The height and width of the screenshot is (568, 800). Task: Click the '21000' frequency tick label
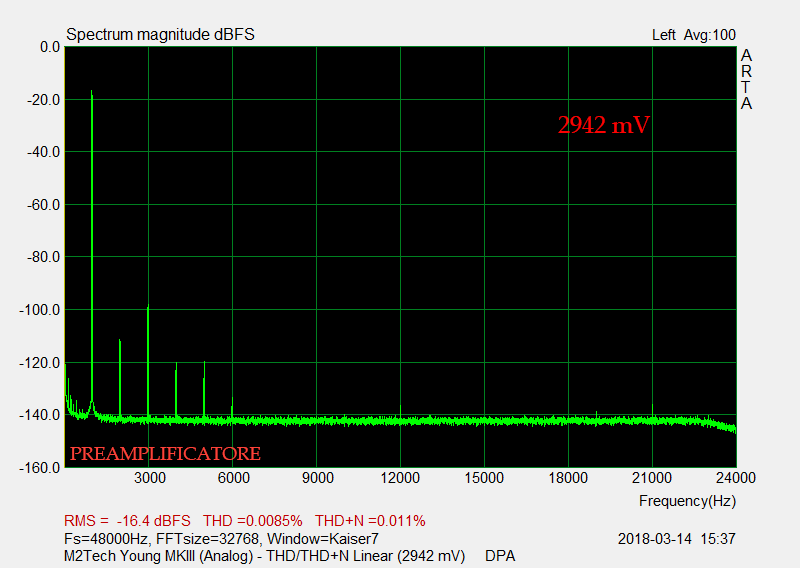point(652,478)
